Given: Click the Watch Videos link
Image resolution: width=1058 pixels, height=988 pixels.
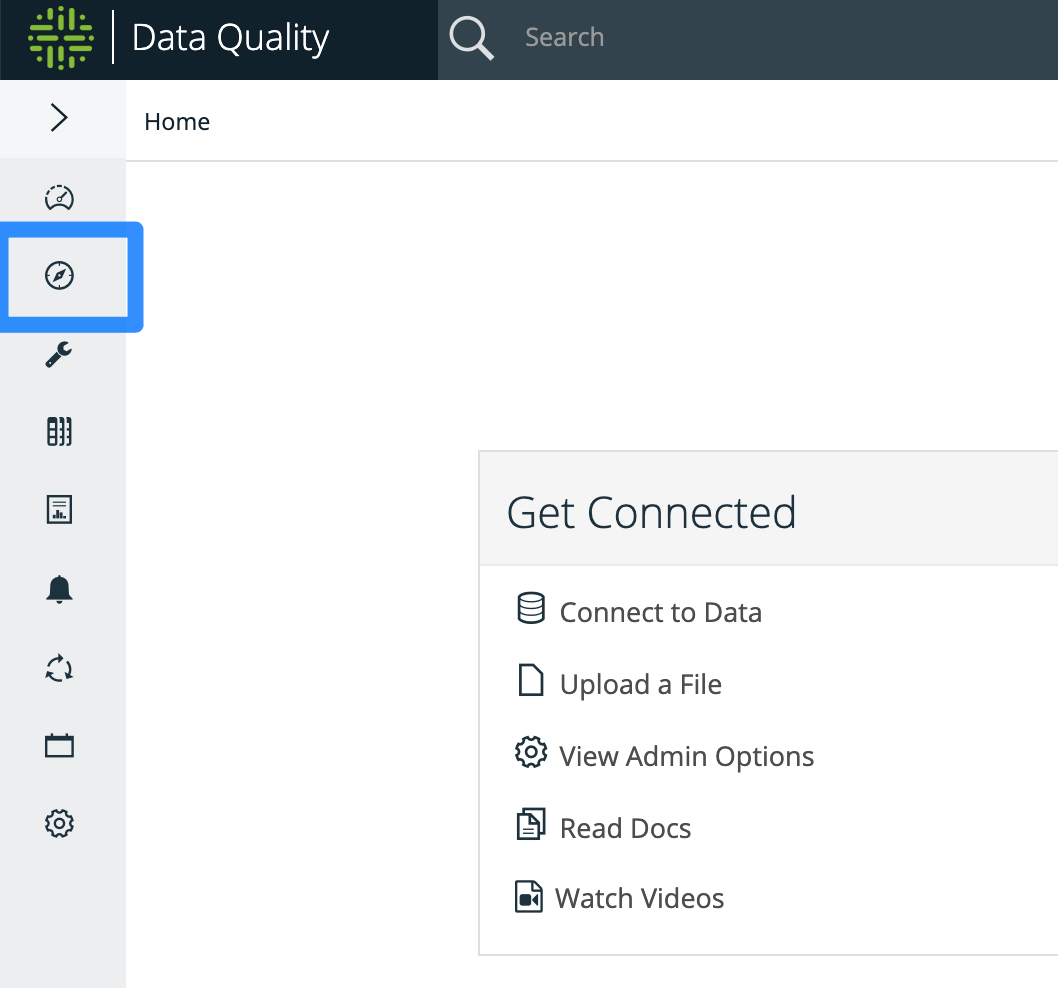Looking at the screenshot, I should tap(639, 898).
